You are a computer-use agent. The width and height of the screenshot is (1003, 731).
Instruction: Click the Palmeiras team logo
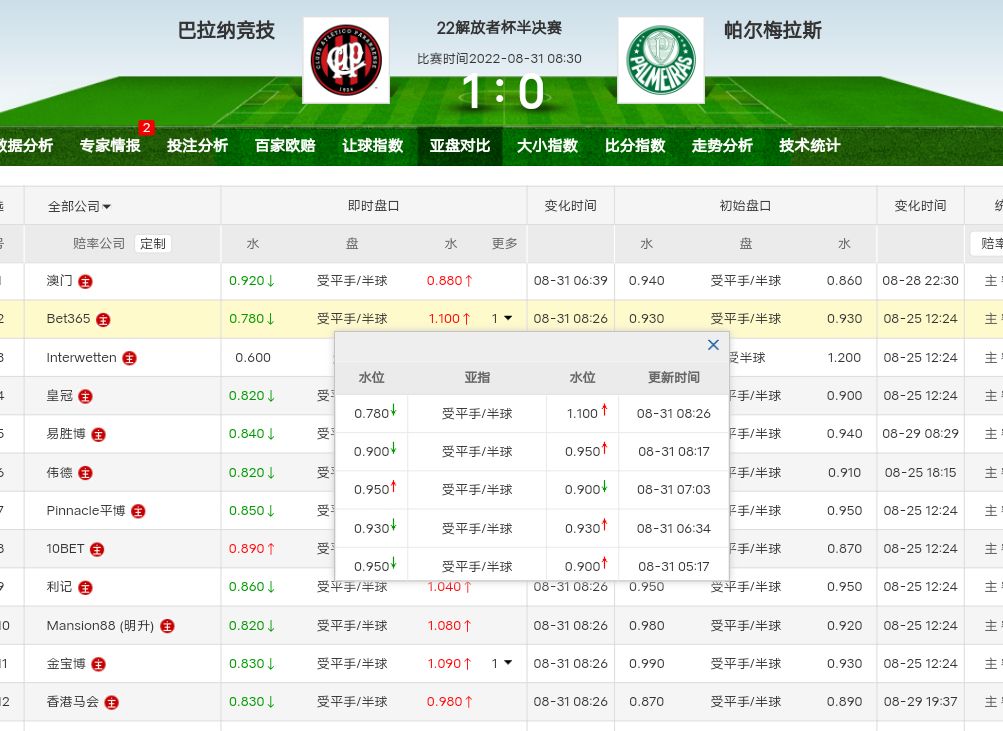660,60
